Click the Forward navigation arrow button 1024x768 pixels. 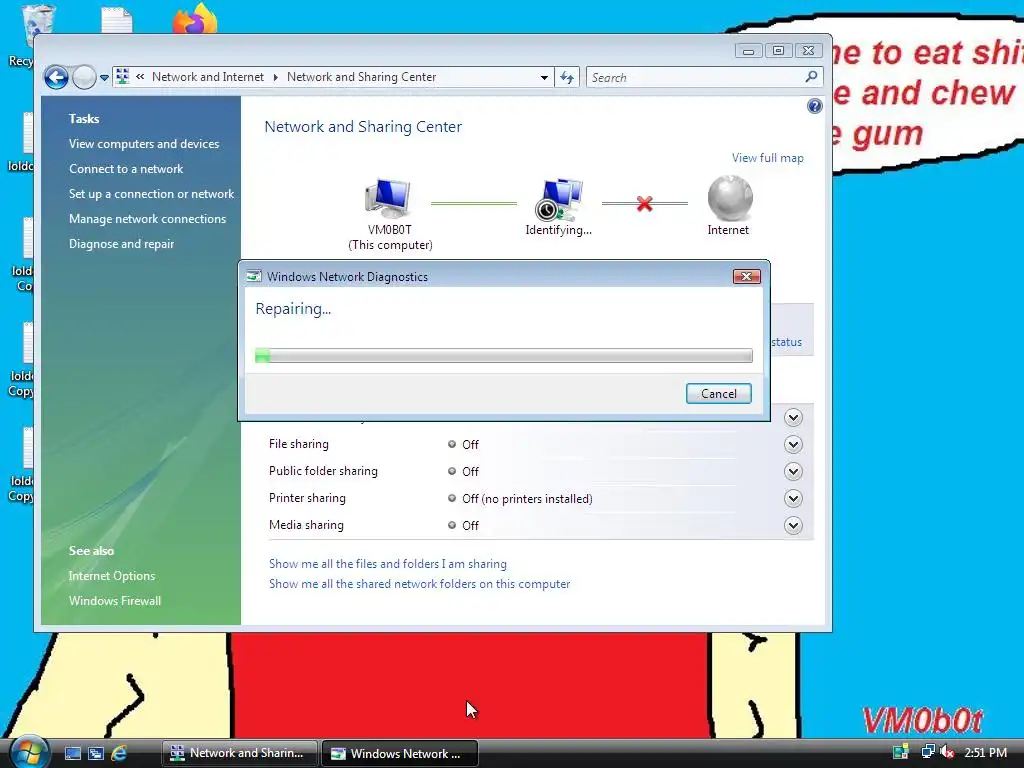pyautogui.click(x=84, y=77)
